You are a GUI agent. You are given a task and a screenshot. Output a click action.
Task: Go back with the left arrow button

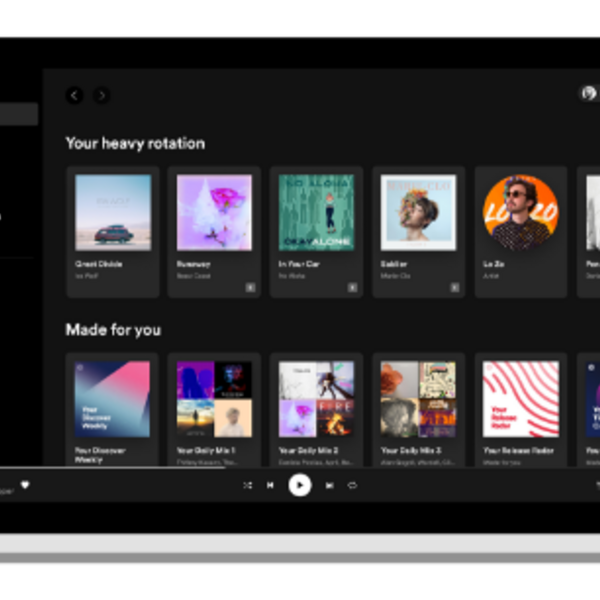[74, 95]
